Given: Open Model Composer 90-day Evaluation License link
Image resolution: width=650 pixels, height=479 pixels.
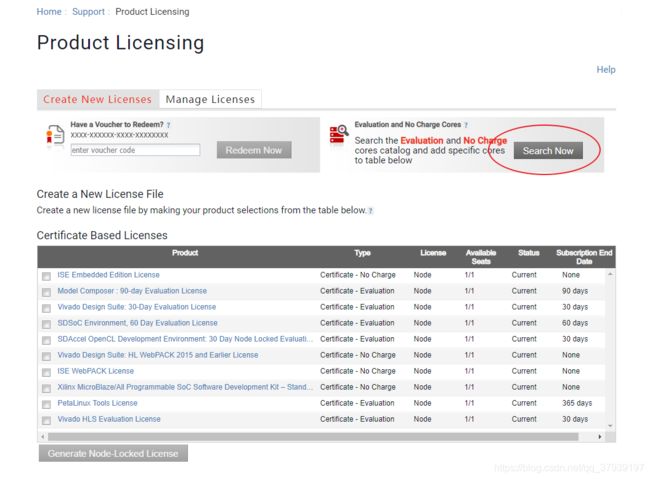Looking at the screenshot, I should click(x=132, y=291).
